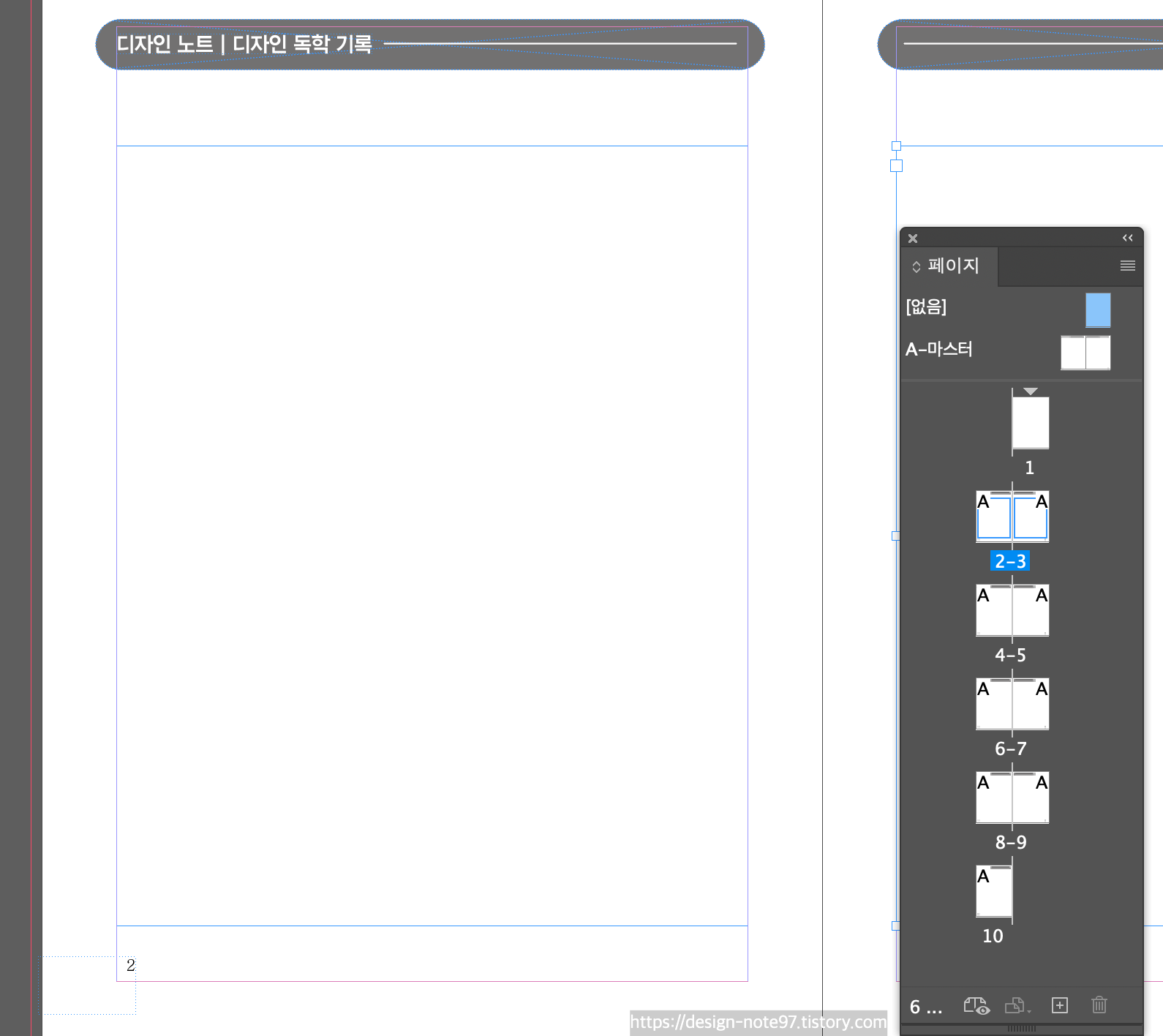This screenshot has width=1163, height=1036.
Task: Click the [없음] master label
Action: tap(926, 307)
